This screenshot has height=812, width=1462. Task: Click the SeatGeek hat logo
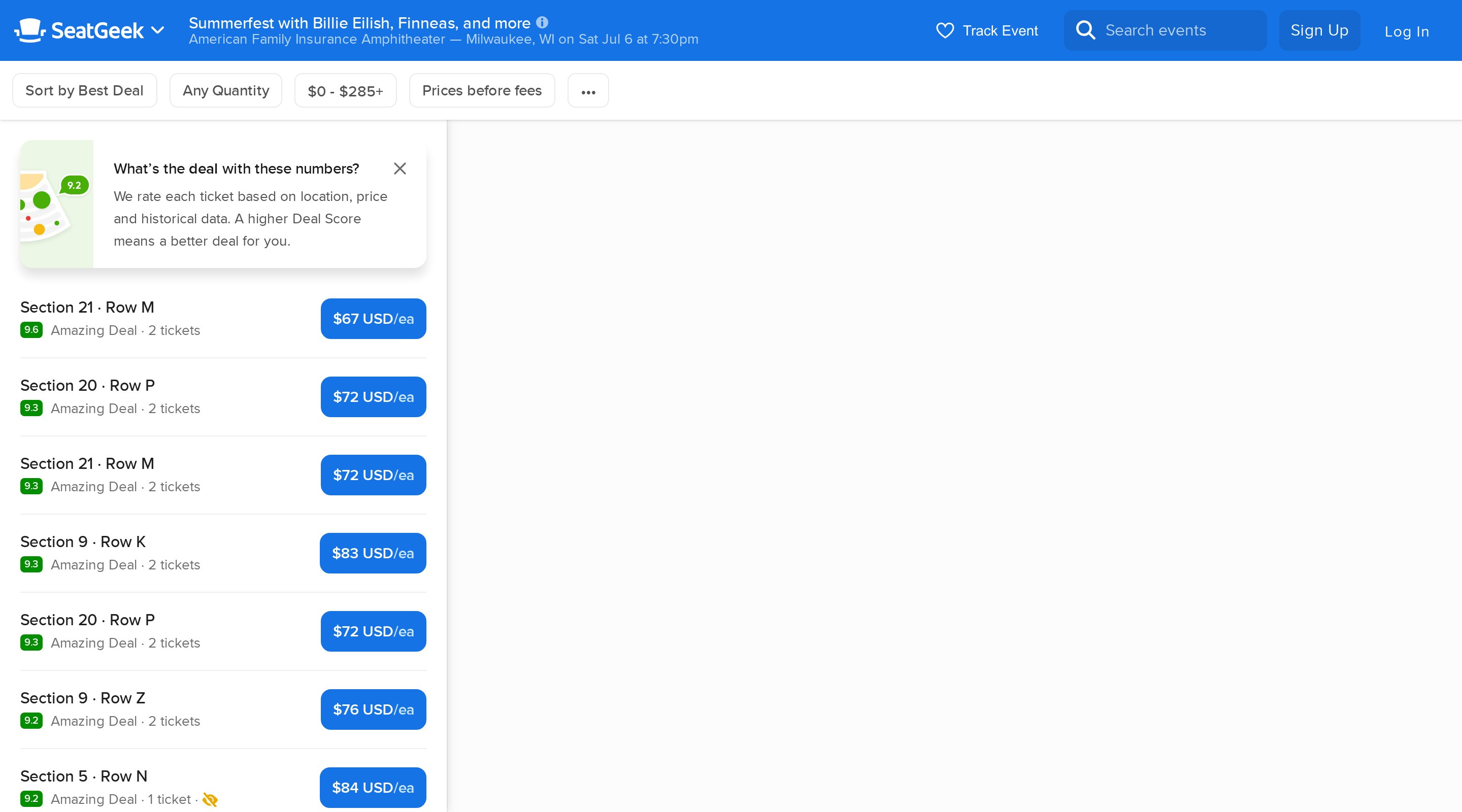click(29, 30)
